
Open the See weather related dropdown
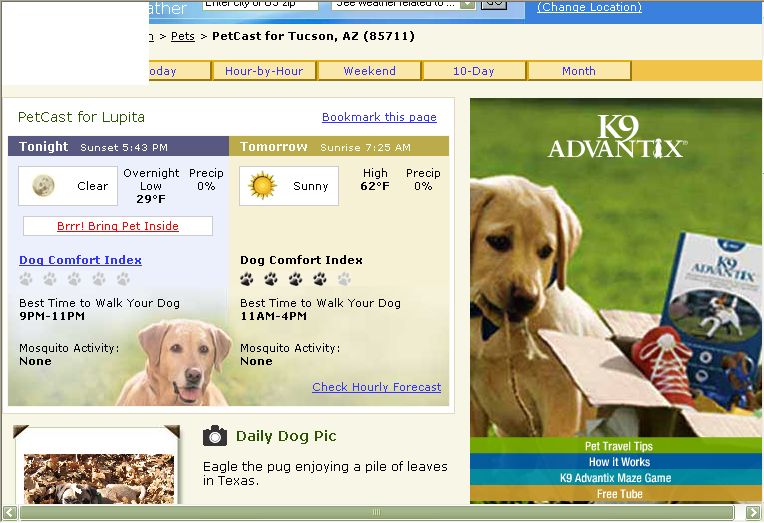[403, 5]
